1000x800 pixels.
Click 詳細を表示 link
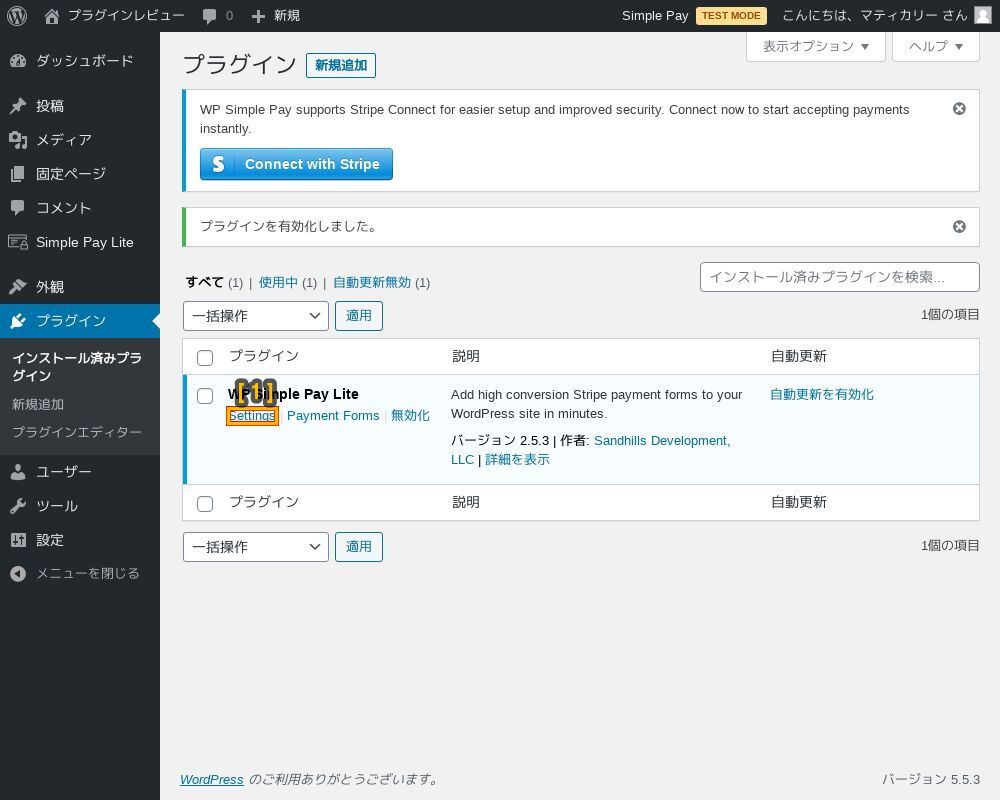(x=517, y=459)
